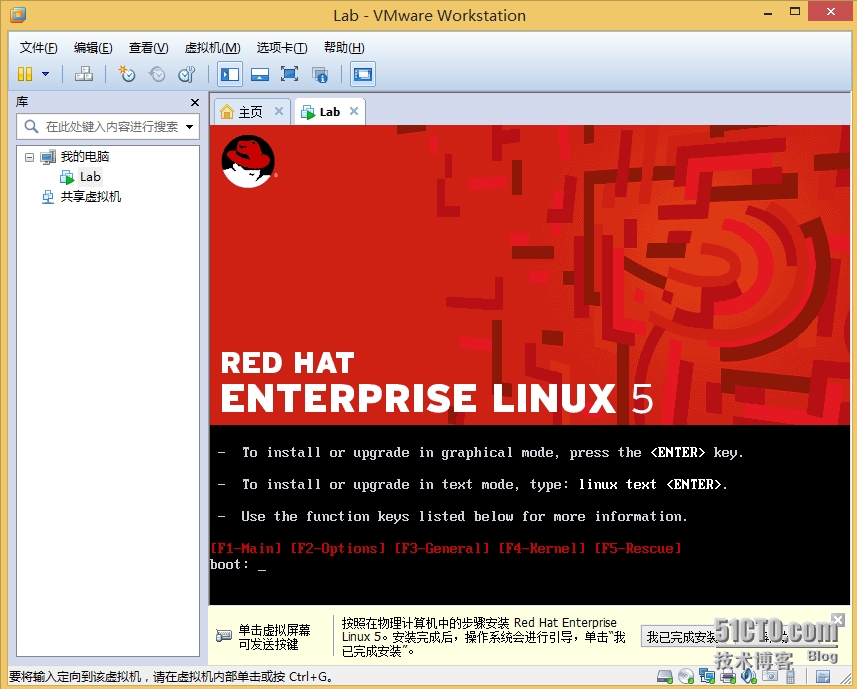
Task: Pause the virtual machine with the yellow pause button
Action: 25,74
